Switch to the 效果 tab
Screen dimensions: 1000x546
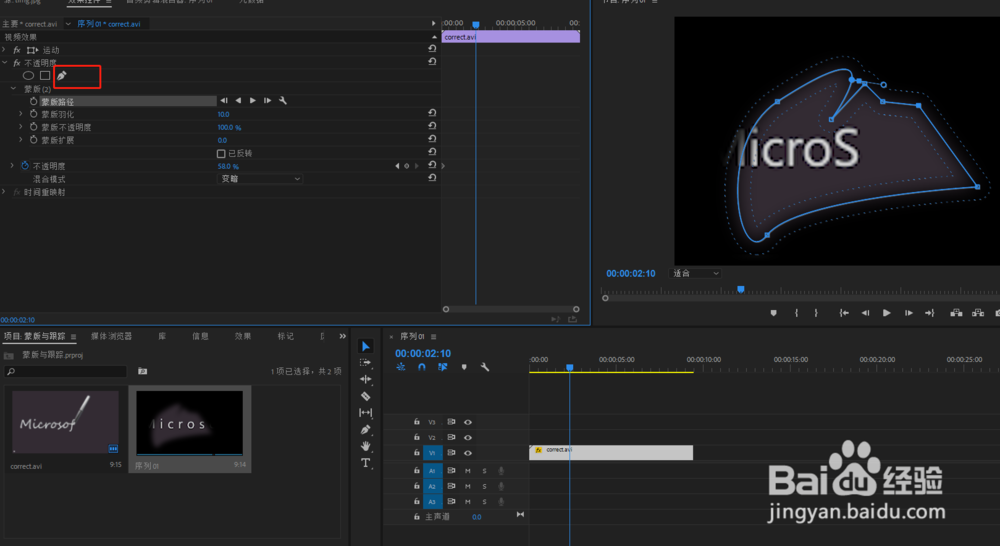pyautogui.click(x=242, y=336)
